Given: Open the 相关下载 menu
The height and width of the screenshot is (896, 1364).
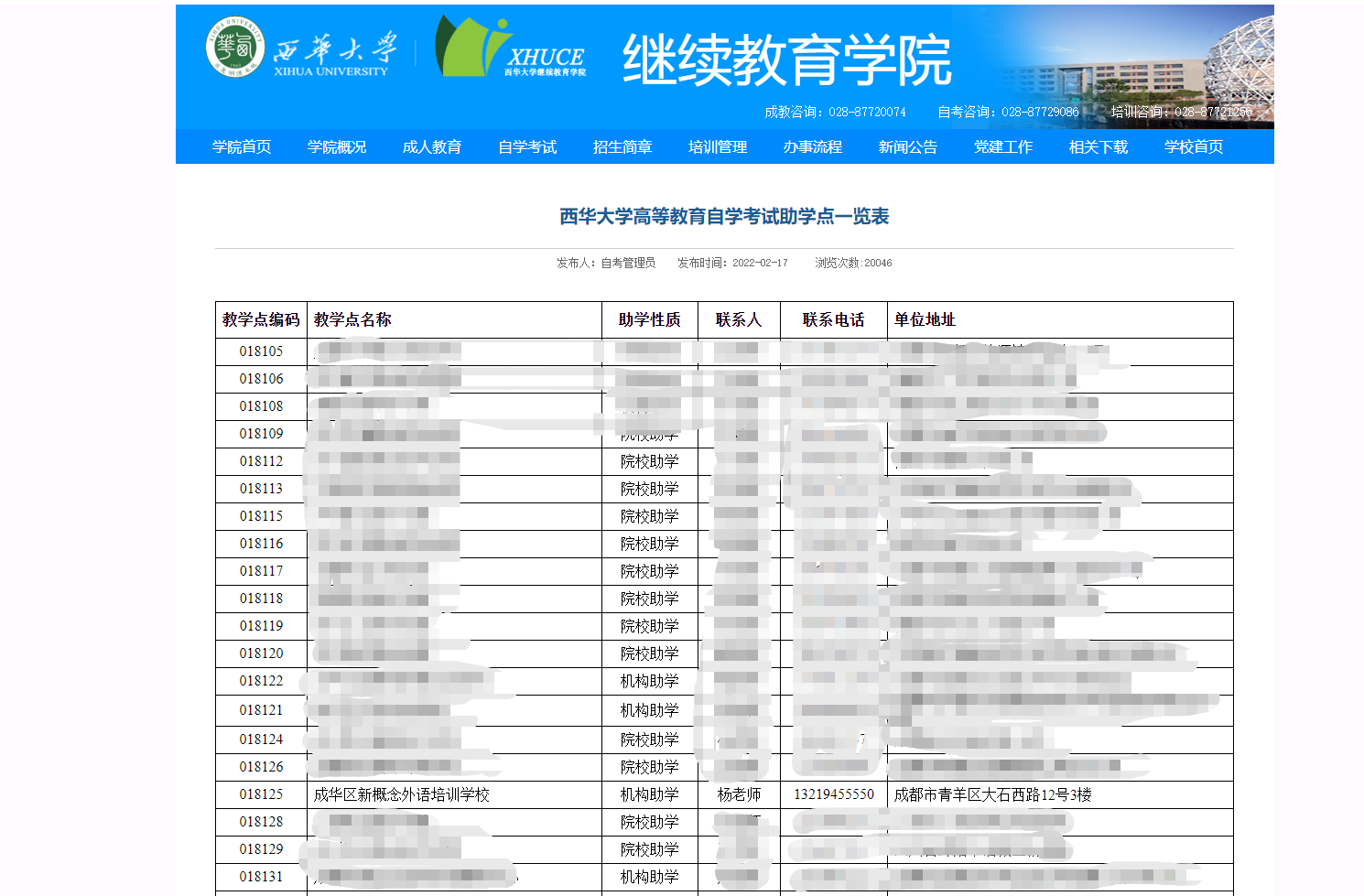Looking at the screenshot, I should pyautogui.click(x=1099, y=146).
